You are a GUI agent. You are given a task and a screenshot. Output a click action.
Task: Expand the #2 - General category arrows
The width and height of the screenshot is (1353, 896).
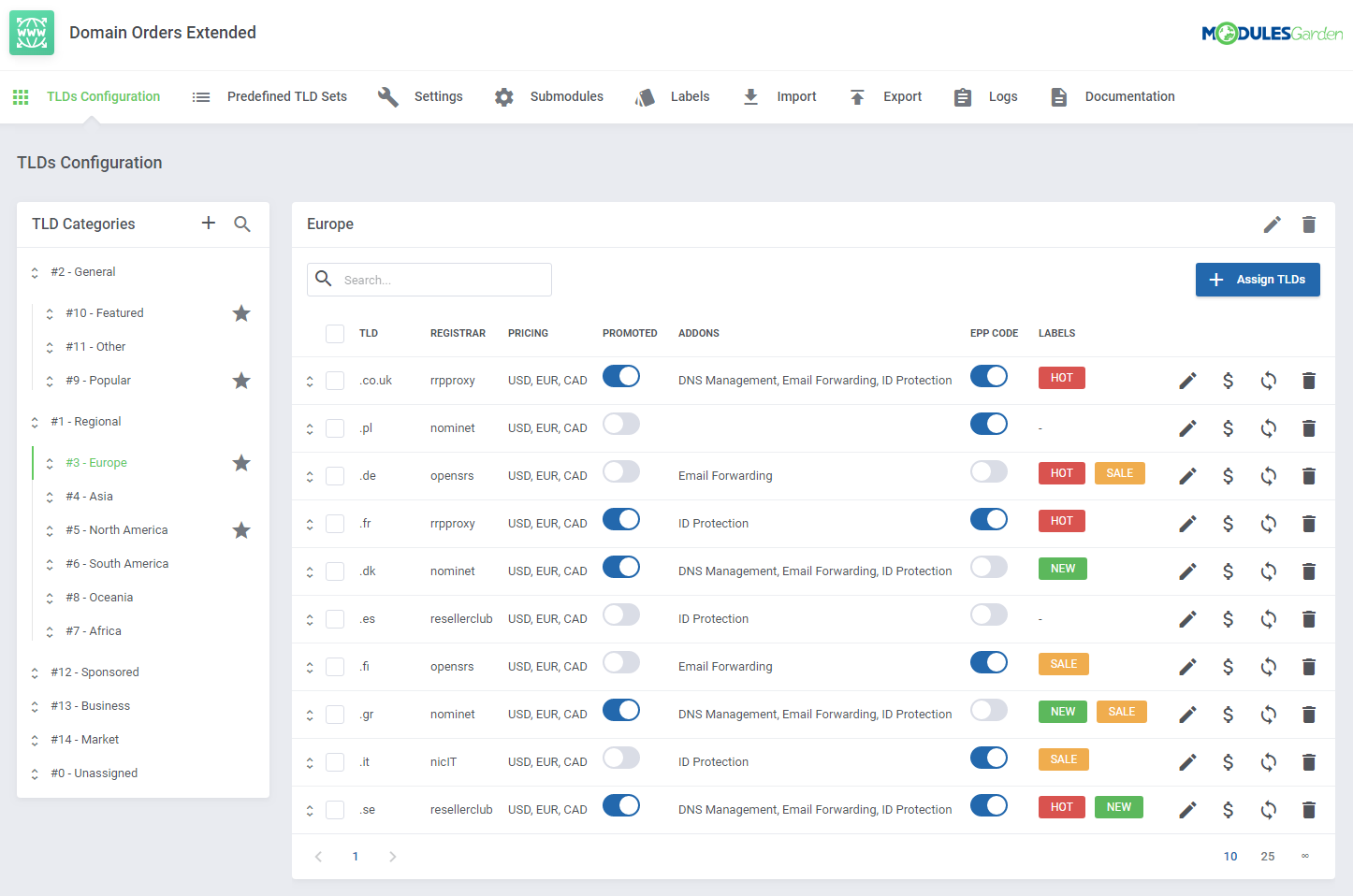35,273
